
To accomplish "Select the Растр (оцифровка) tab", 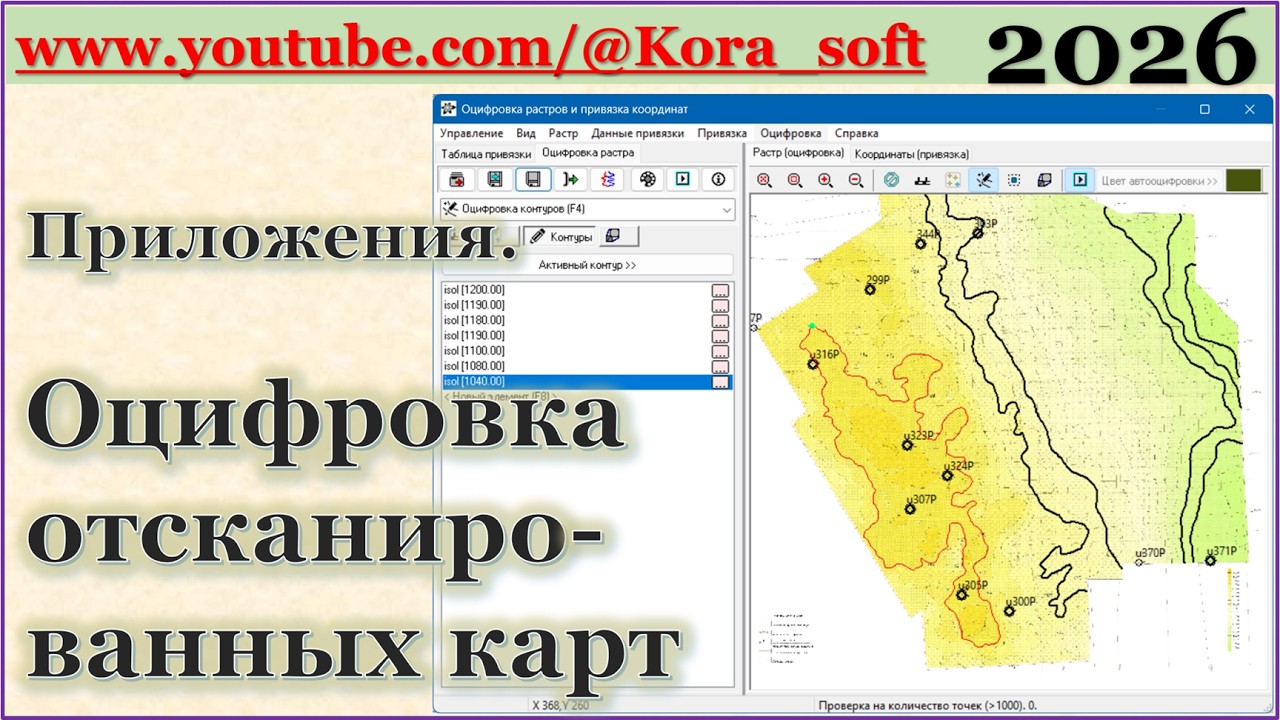I will (x=798, y=153).
